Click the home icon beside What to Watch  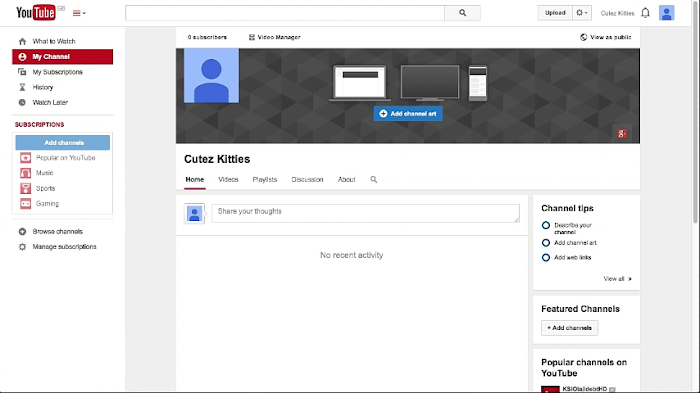tap(22, 41)
